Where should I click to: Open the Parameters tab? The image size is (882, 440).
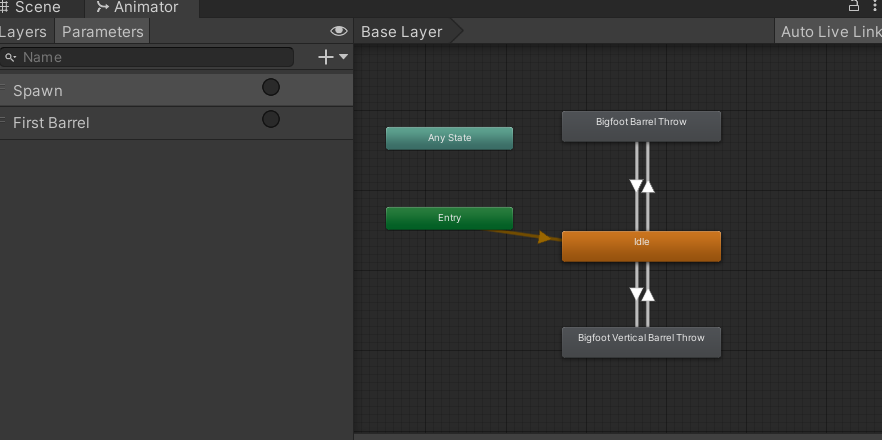pos(102,32)
